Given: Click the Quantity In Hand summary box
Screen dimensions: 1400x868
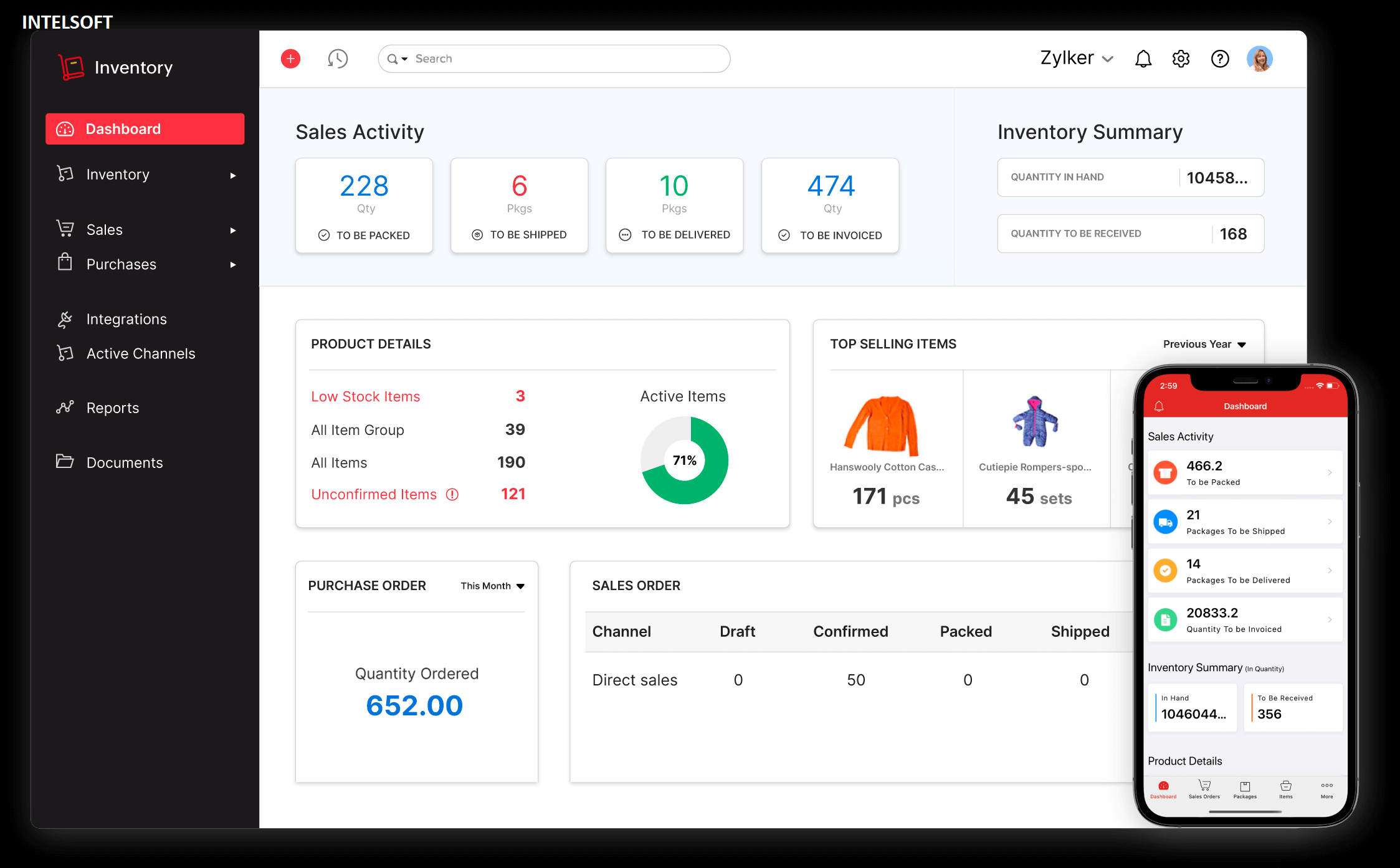Looking at the screenshot, I should [1131, 178].
